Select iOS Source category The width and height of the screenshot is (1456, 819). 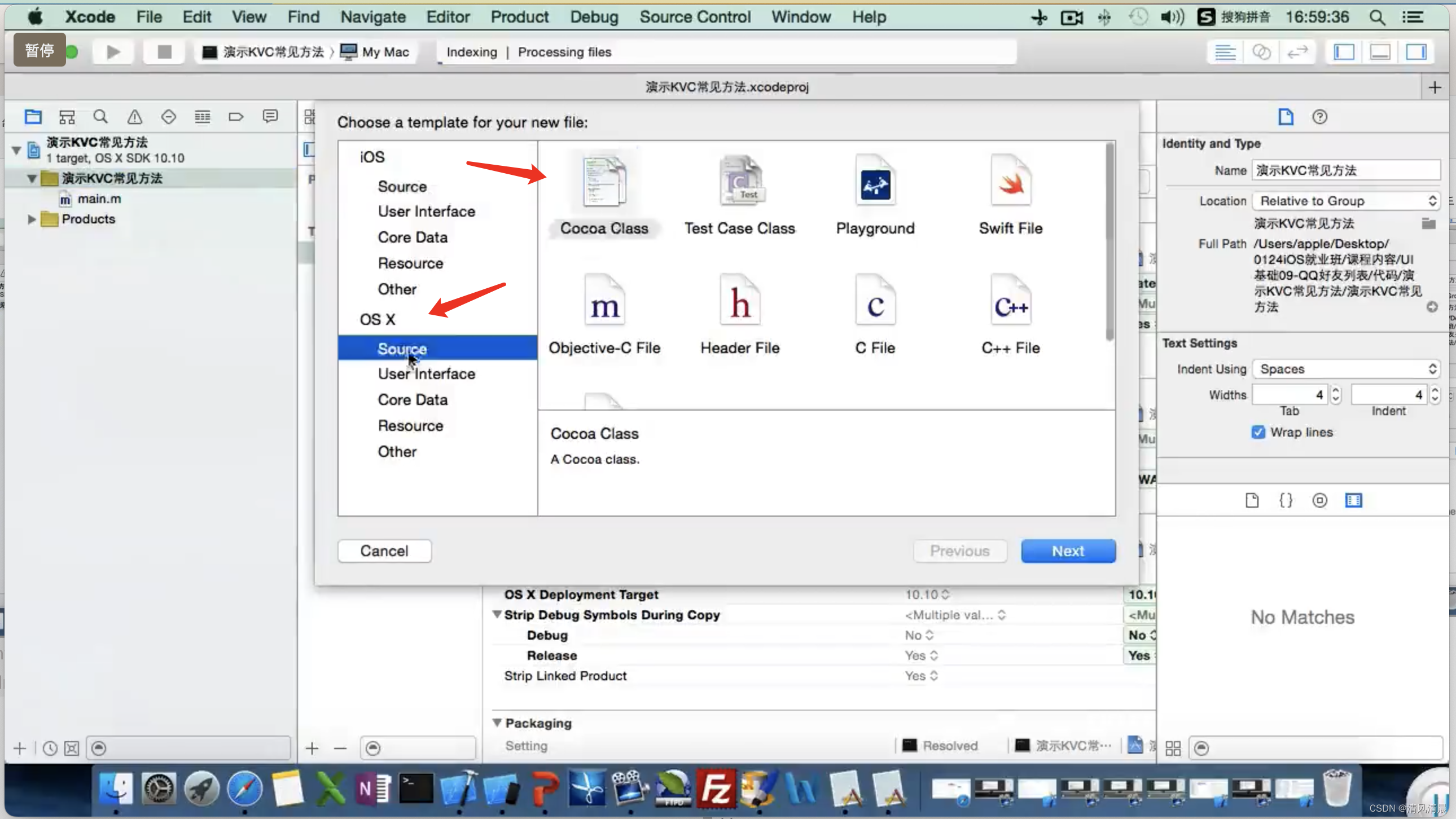(402, 186)
